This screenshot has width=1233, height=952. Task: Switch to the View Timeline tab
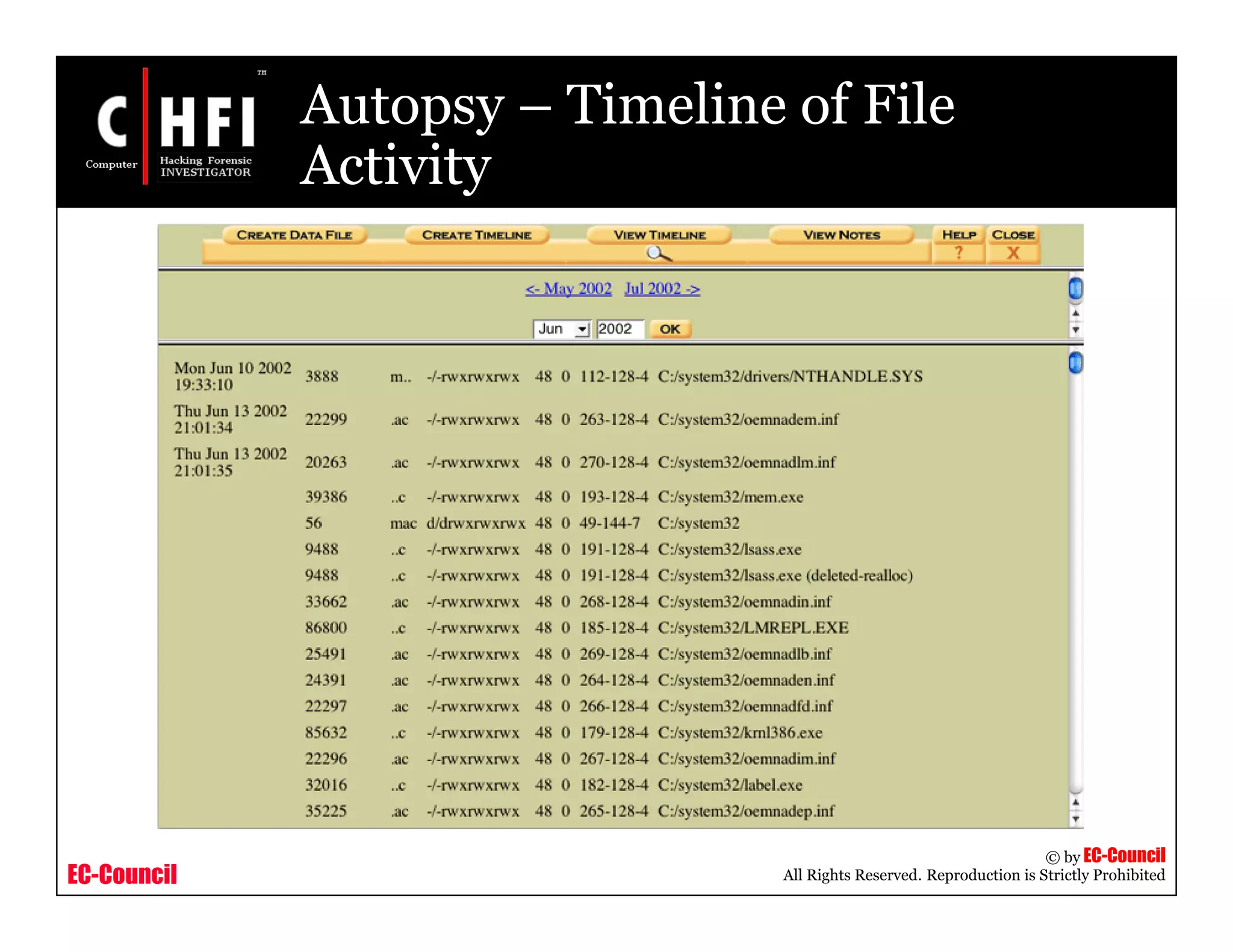pyautogui.click(x=659, y=235)
